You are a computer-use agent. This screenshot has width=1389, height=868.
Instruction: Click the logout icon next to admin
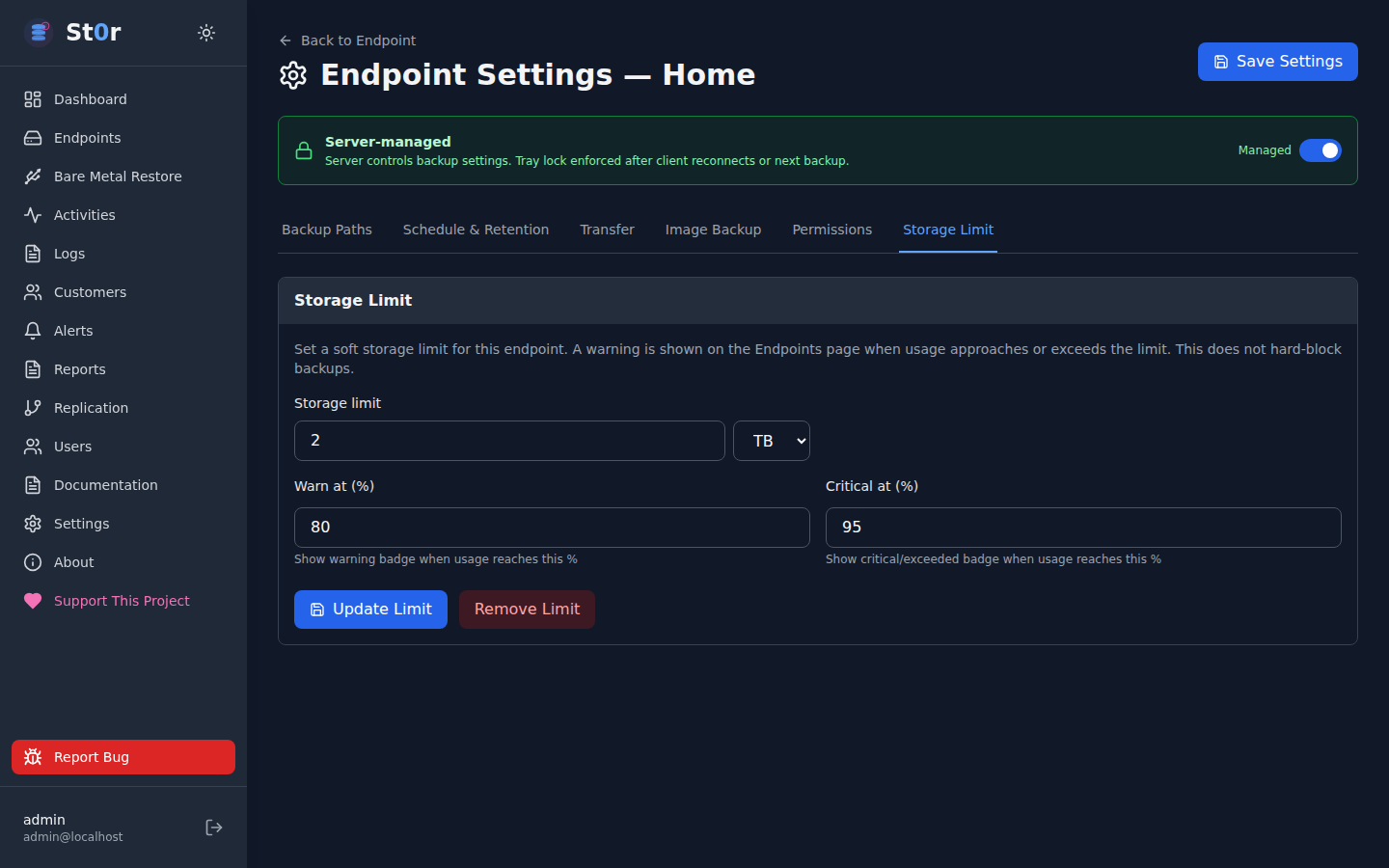pos(214,827)
